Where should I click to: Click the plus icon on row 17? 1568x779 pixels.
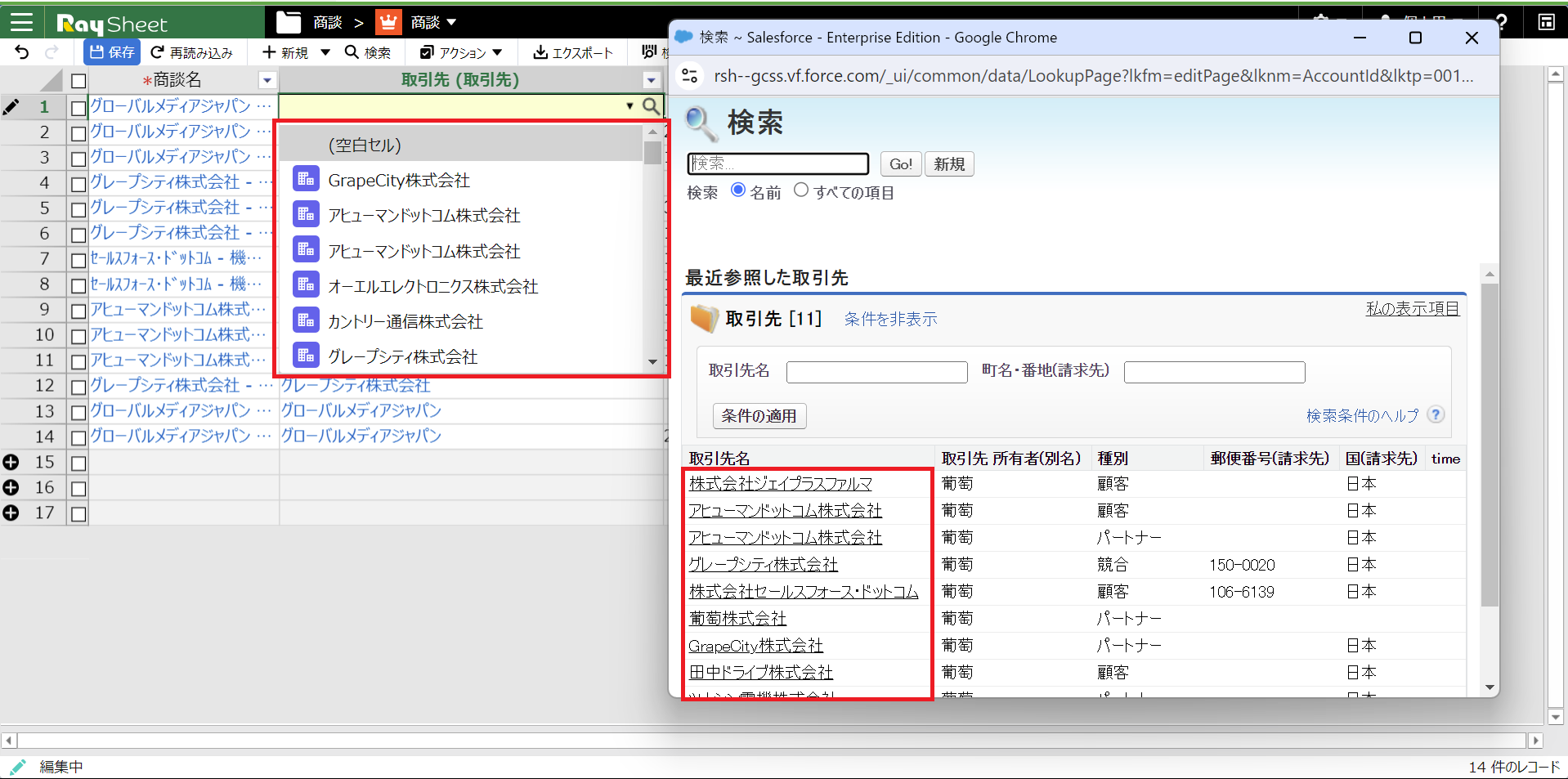point(11,513)
